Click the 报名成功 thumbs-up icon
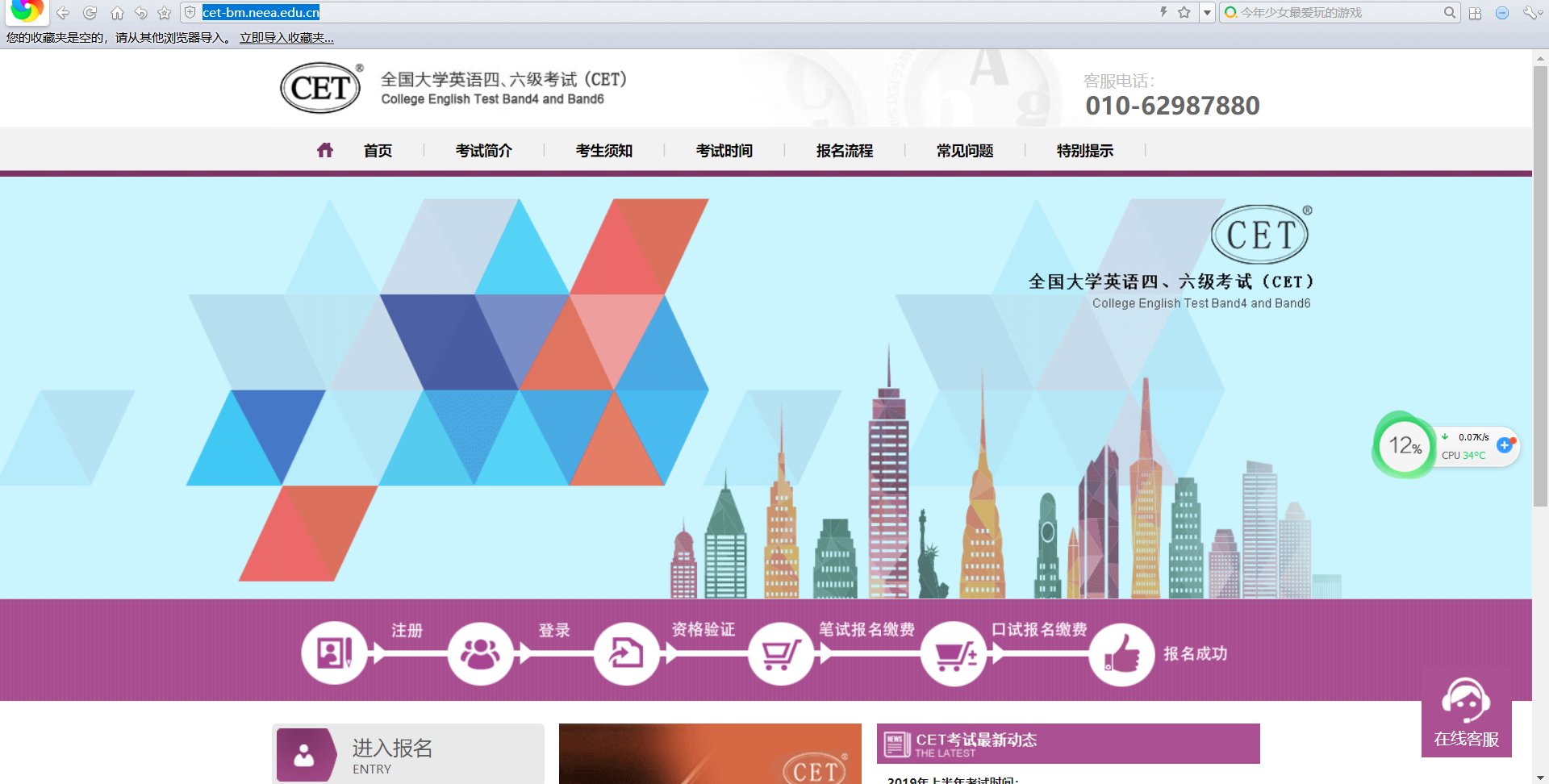Viewport: 1549px width, 784px height. [1121, 653]
